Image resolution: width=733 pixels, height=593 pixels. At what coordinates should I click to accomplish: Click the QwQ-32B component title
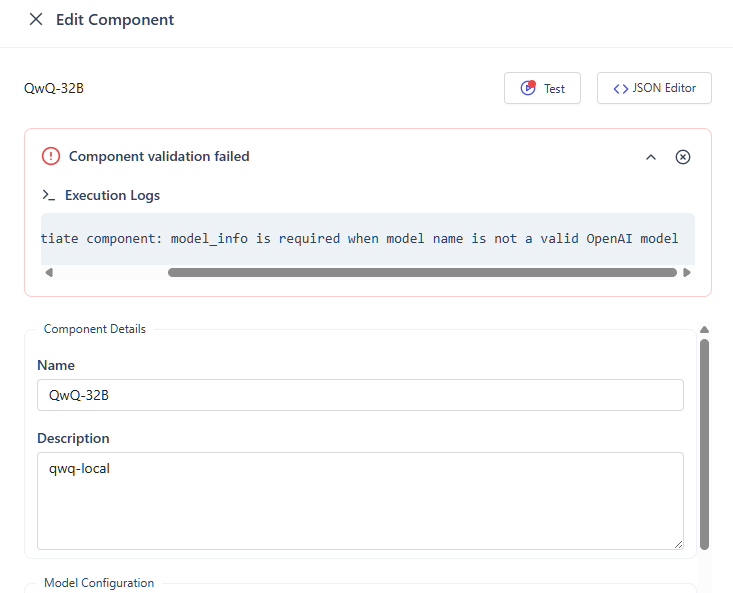(54, 88)
